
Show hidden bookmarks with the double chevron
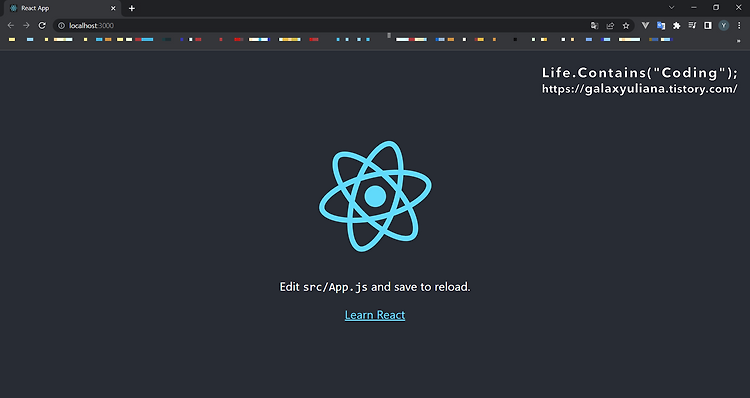(738, 41)
